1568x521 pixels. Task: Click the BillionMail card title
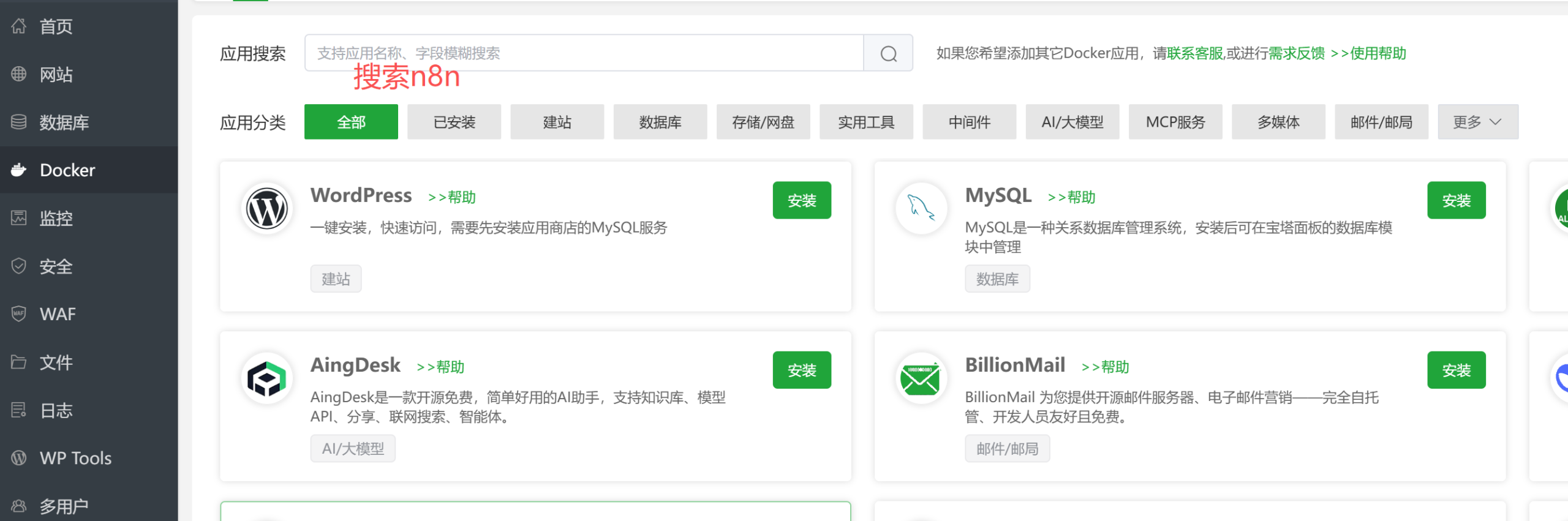click(1015, 365)
